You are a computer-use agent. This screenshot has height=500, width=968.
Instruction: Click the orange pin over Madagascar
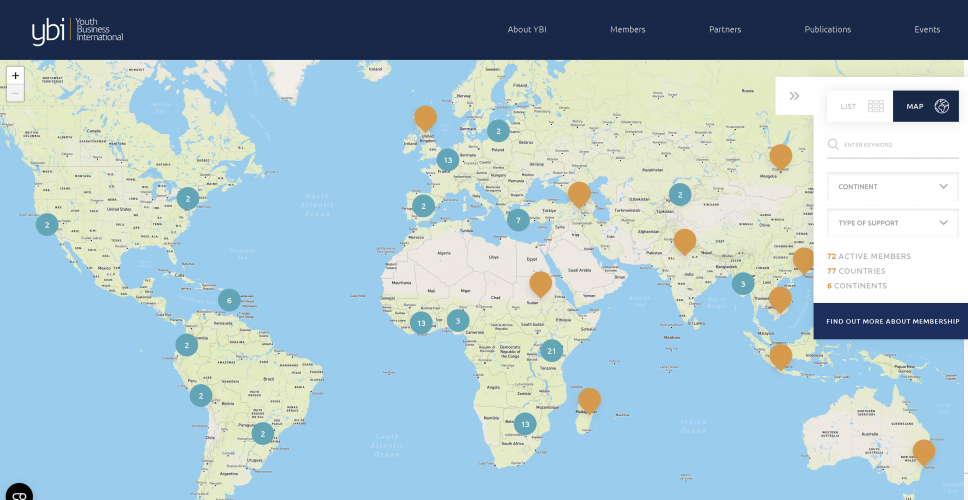pos(589,399)
